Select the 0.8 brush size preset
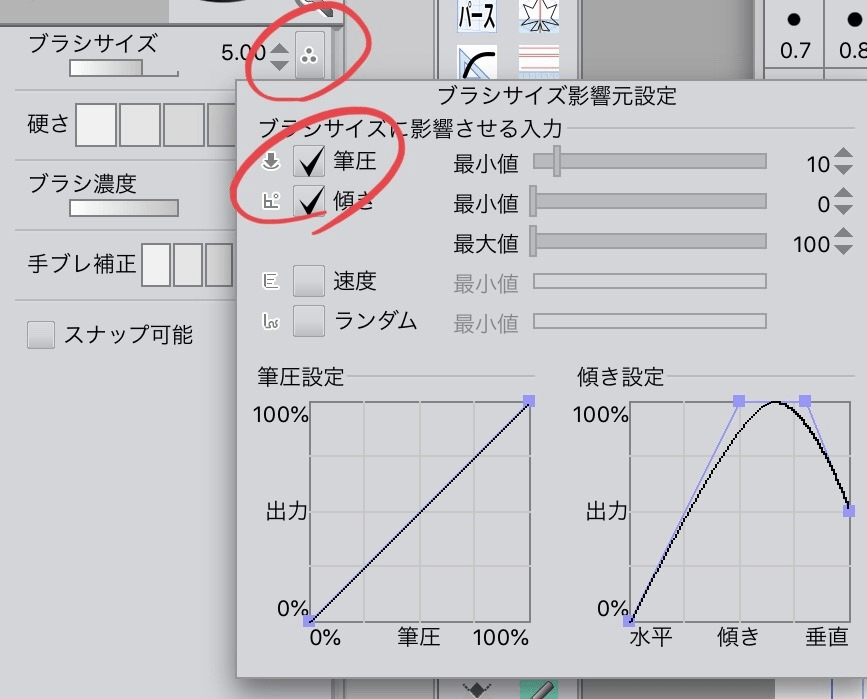Screen dimensions: 867x699 click(x=848, y=35)
